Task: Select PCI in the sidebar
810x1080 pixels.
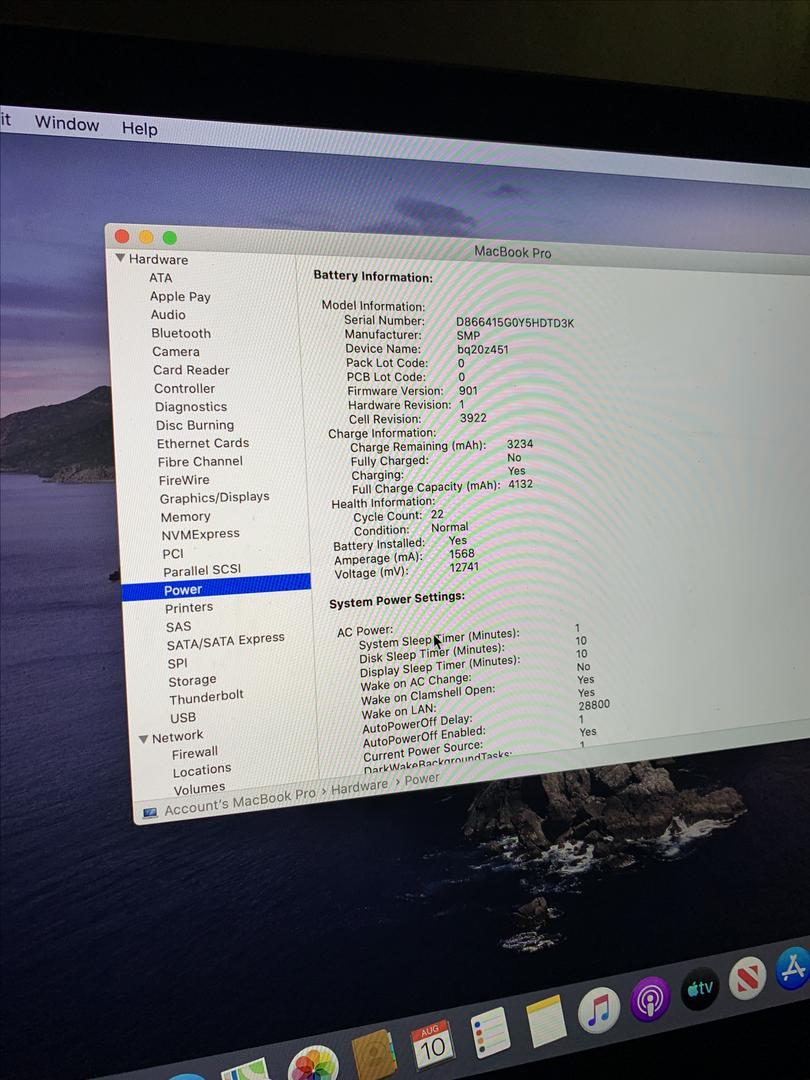Action: tap(173, 554)
